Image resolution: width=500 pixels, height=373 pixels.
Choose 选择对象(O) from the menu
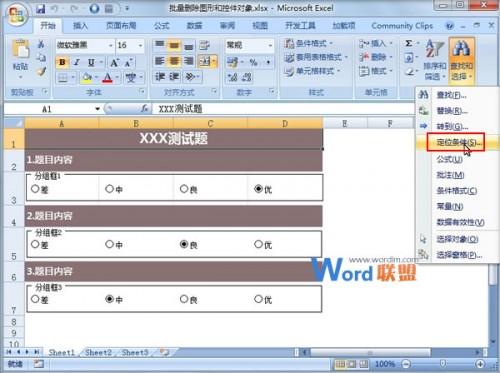(458, 239)
